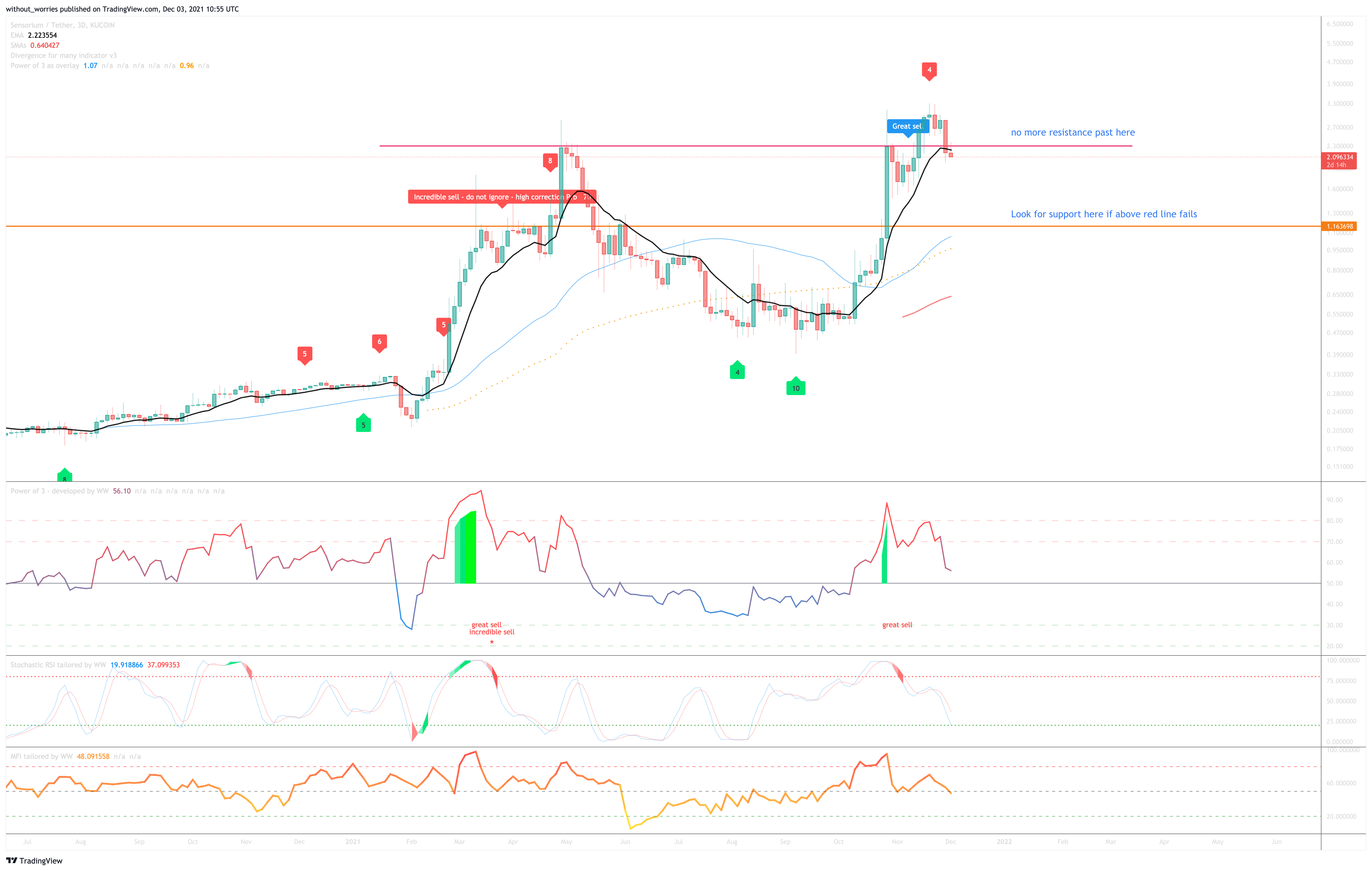Click the 2022 label on the time axis
Screen dimensions: 1372x871
click(x=1005, y=842)
